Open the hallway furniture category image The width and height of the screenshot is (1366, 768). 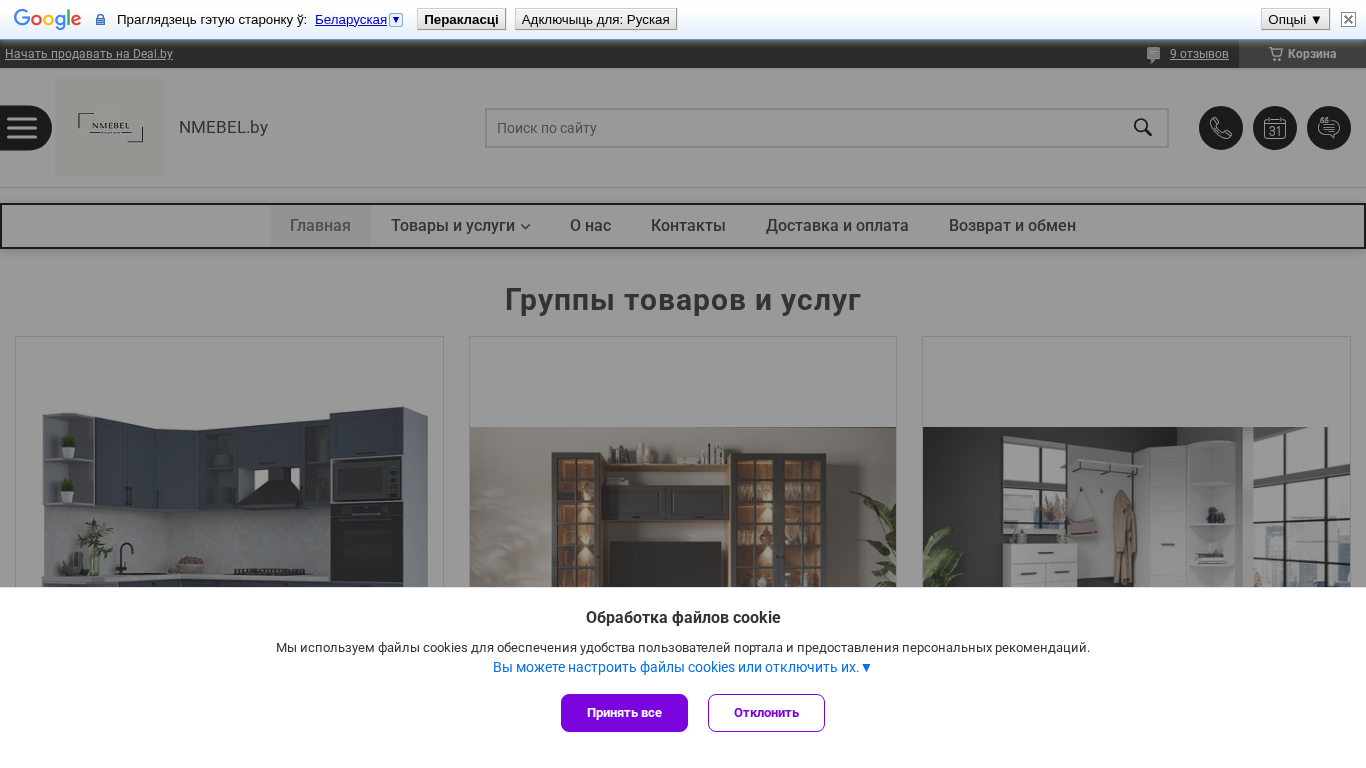pyautogui.click(x=1136, y=508)
